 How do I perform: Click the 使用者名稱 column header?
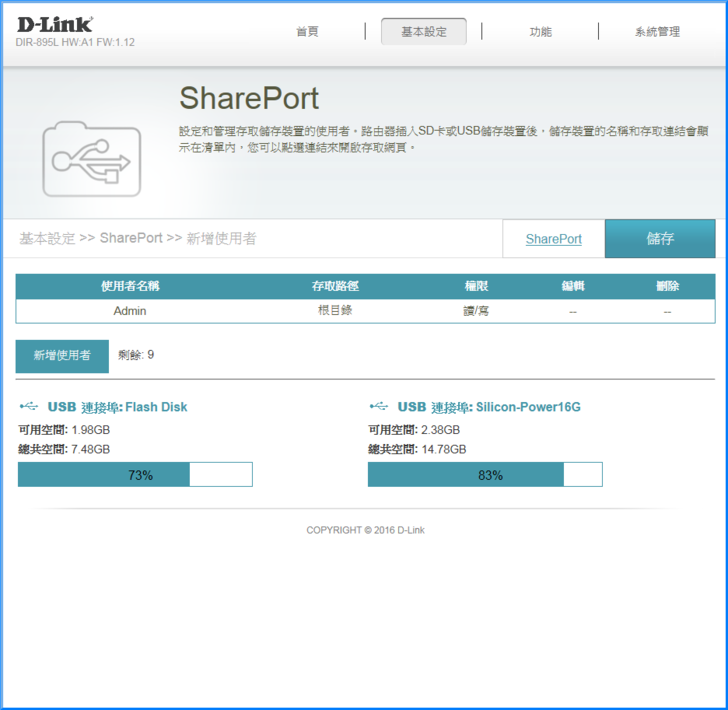click(130, 286)
